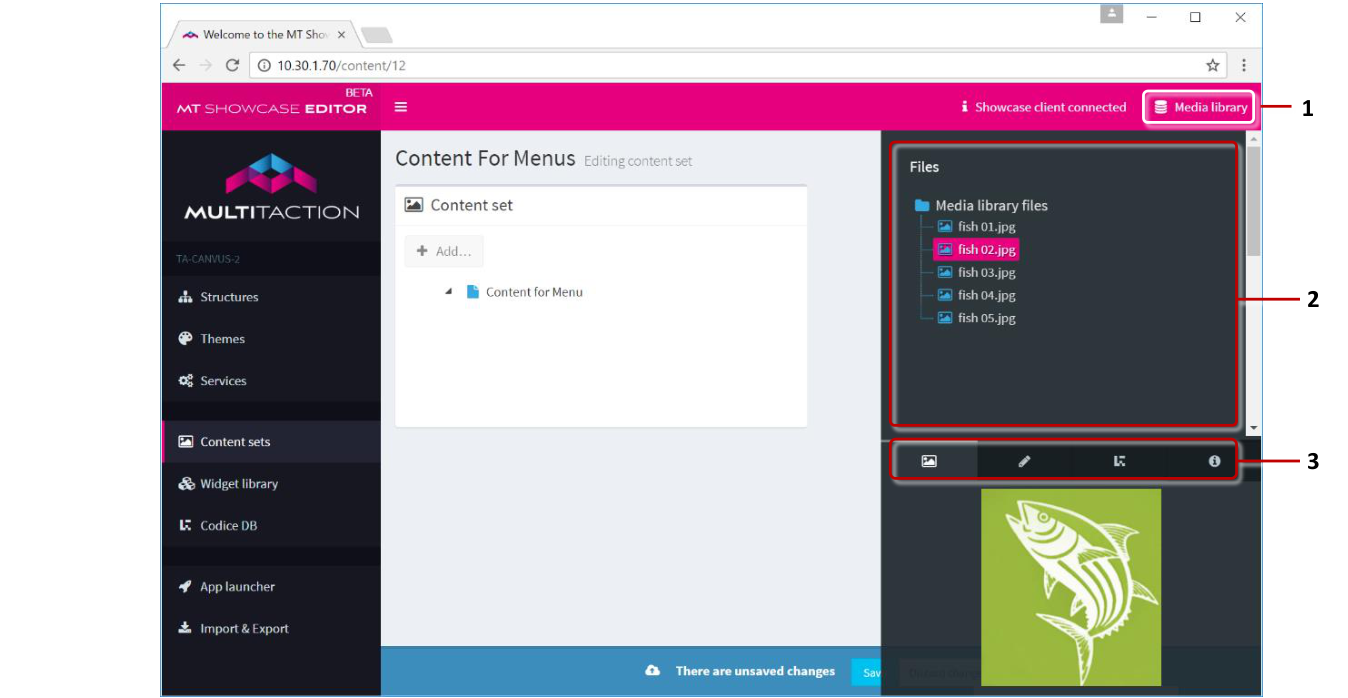Expand the Add... dropdown in Content set
The image size is (1348, 698).
[443, 251]
